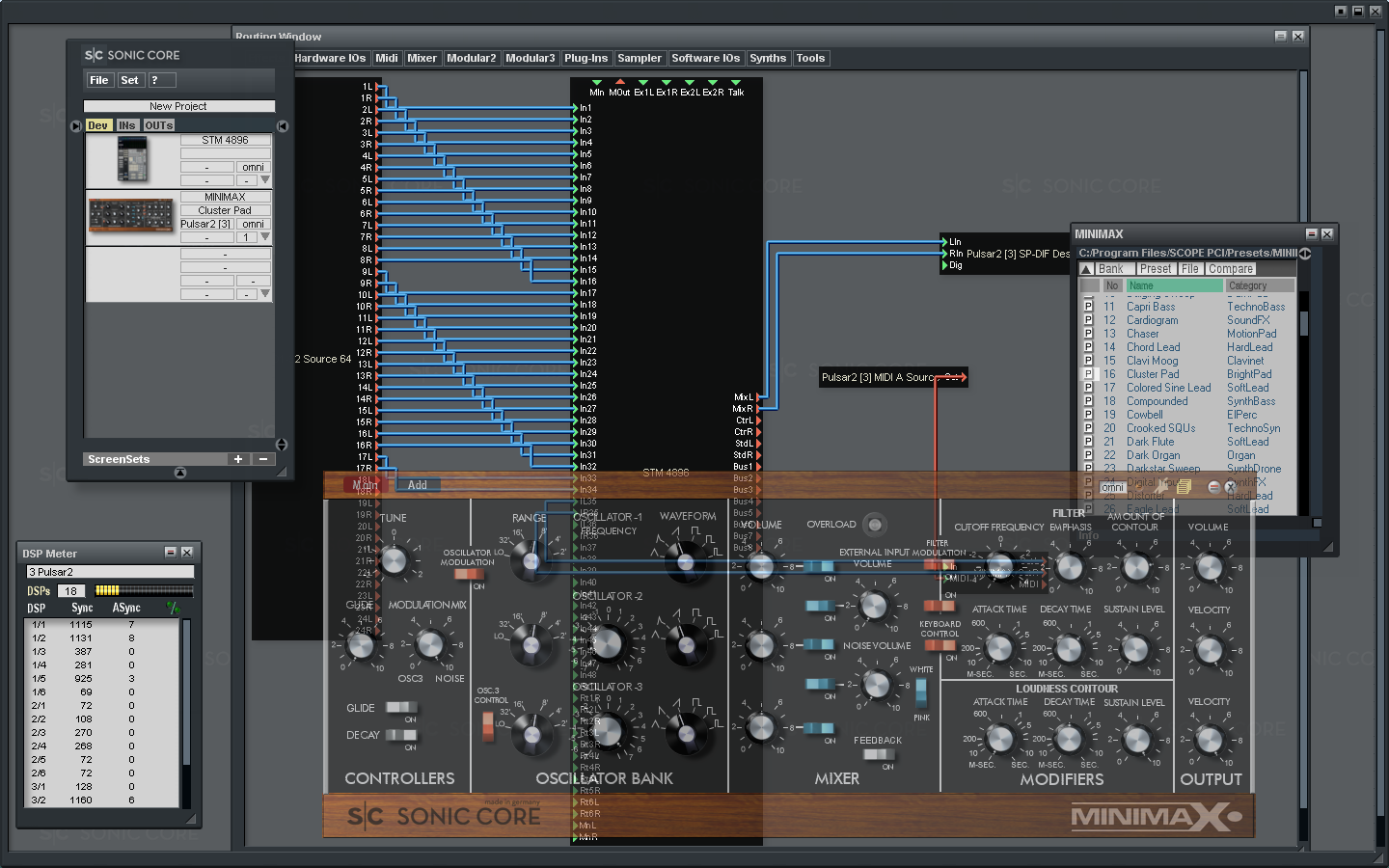This screenshot has height=868, width=1389.
Task: Click DSP Meter window shade icon
Action: pyautogui.click(x=170, y=553)
